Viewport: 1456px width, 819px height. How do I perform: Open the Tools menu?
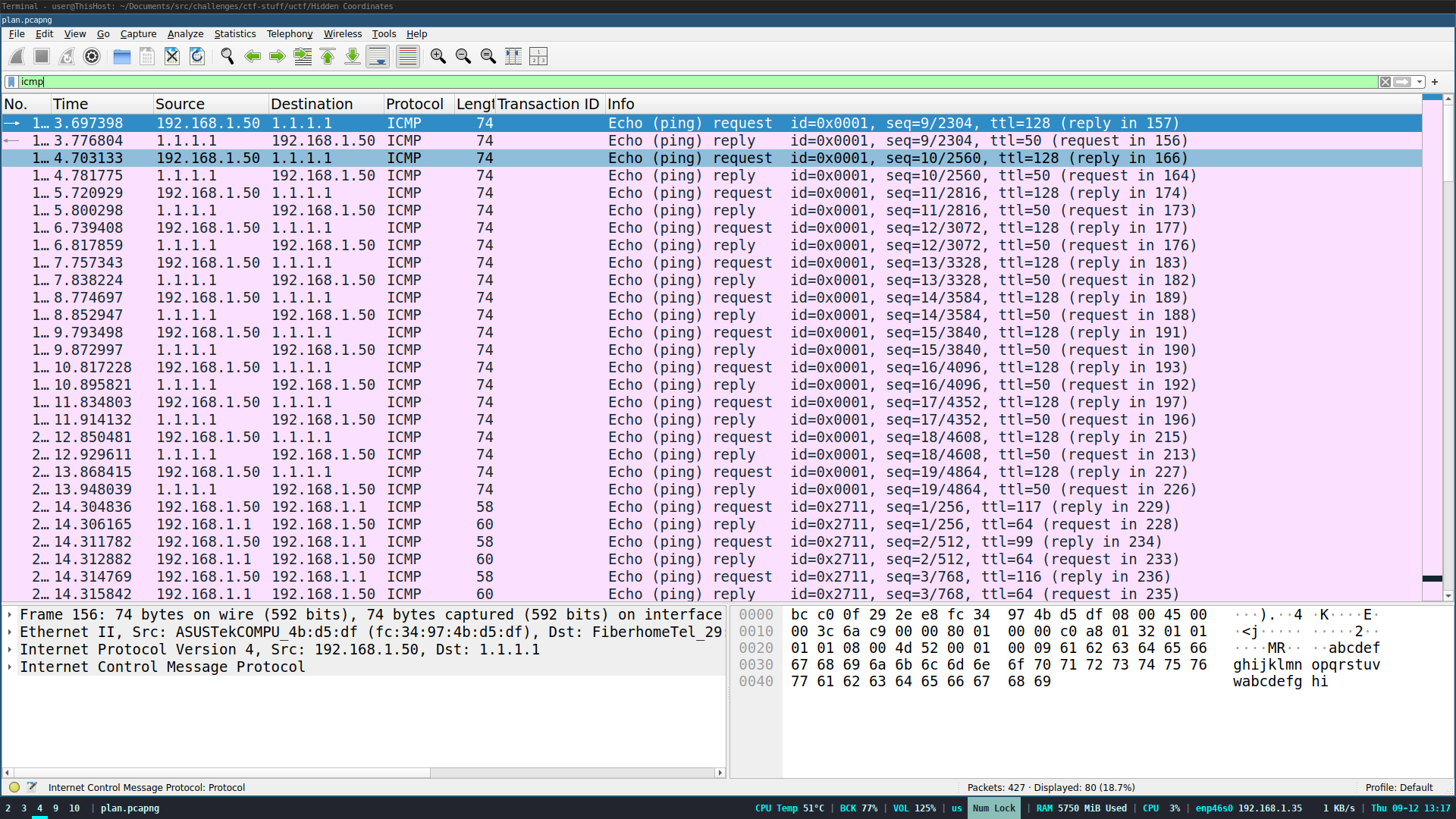[x=384, y=34]
